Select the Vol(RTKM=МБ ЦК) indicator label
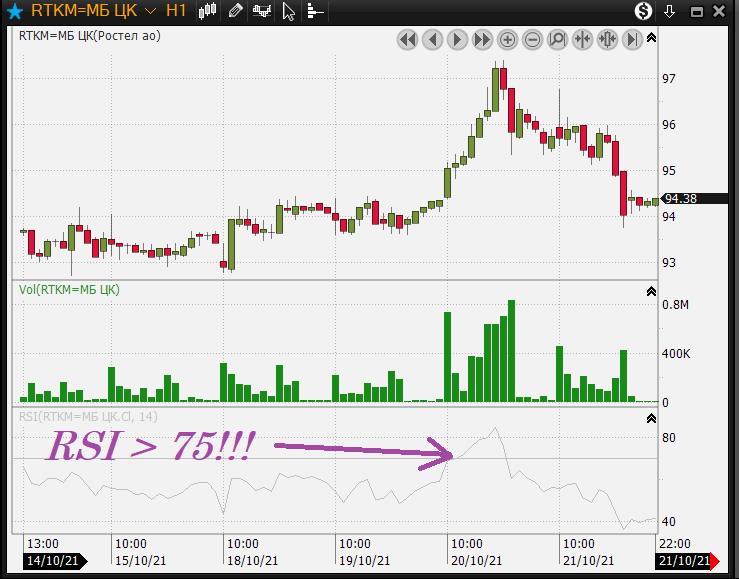This screenshot has width=739, height=579. click(69, 289)
